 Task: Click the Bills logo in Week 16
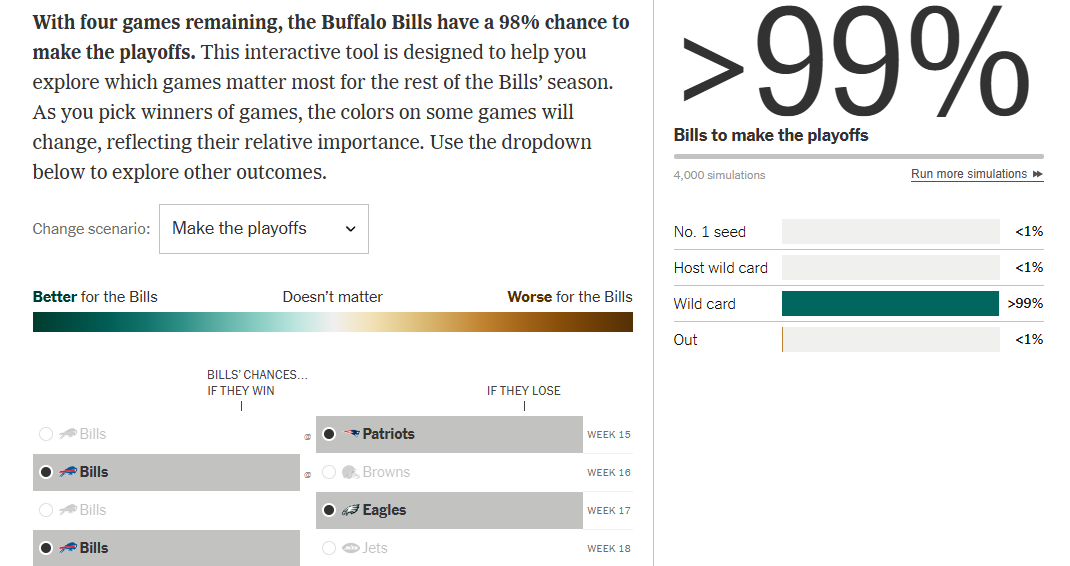[69, 472]
